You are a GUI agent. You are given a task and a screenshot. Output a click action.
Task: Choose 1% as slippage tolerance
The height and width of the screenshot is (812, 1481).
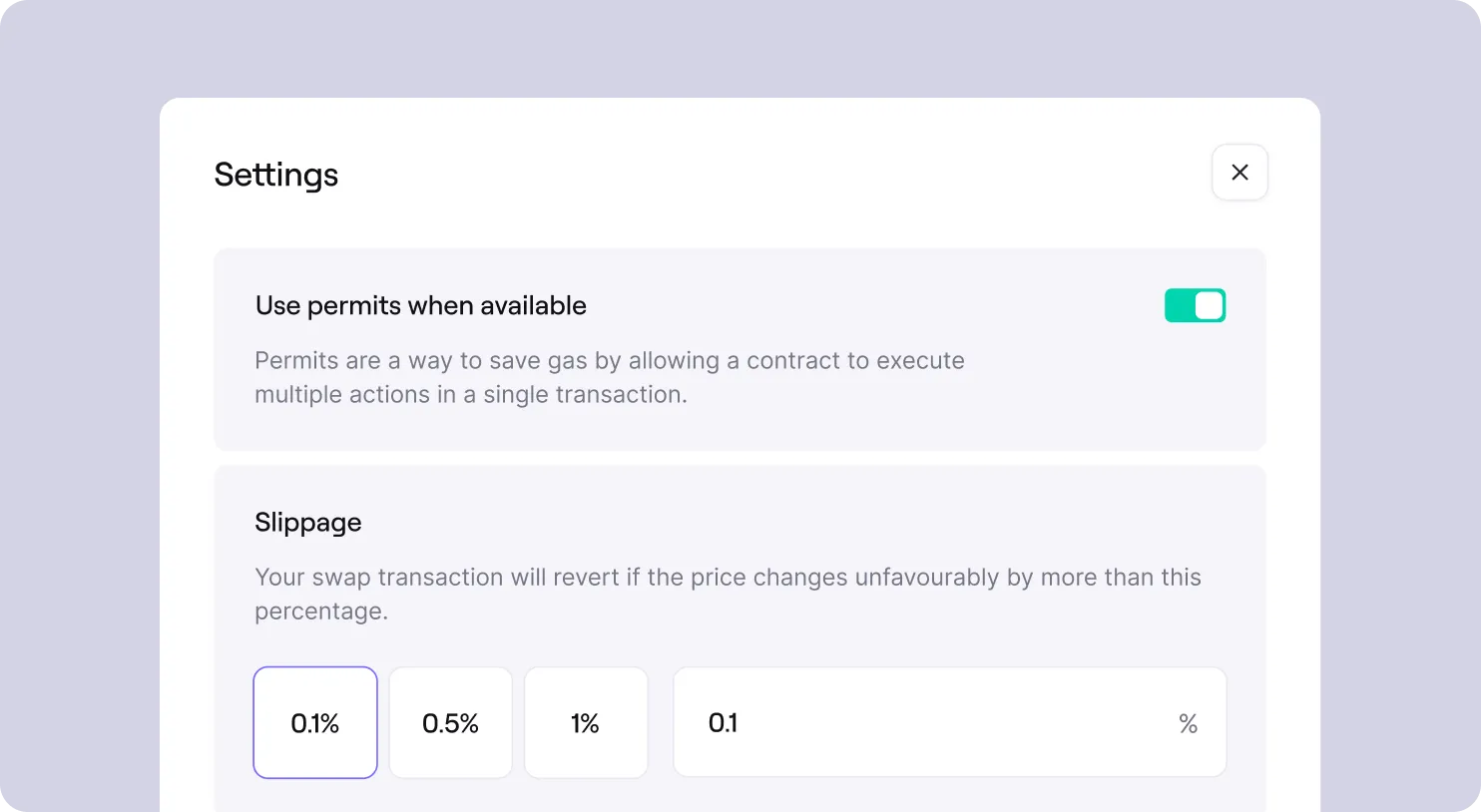(586, 722)
